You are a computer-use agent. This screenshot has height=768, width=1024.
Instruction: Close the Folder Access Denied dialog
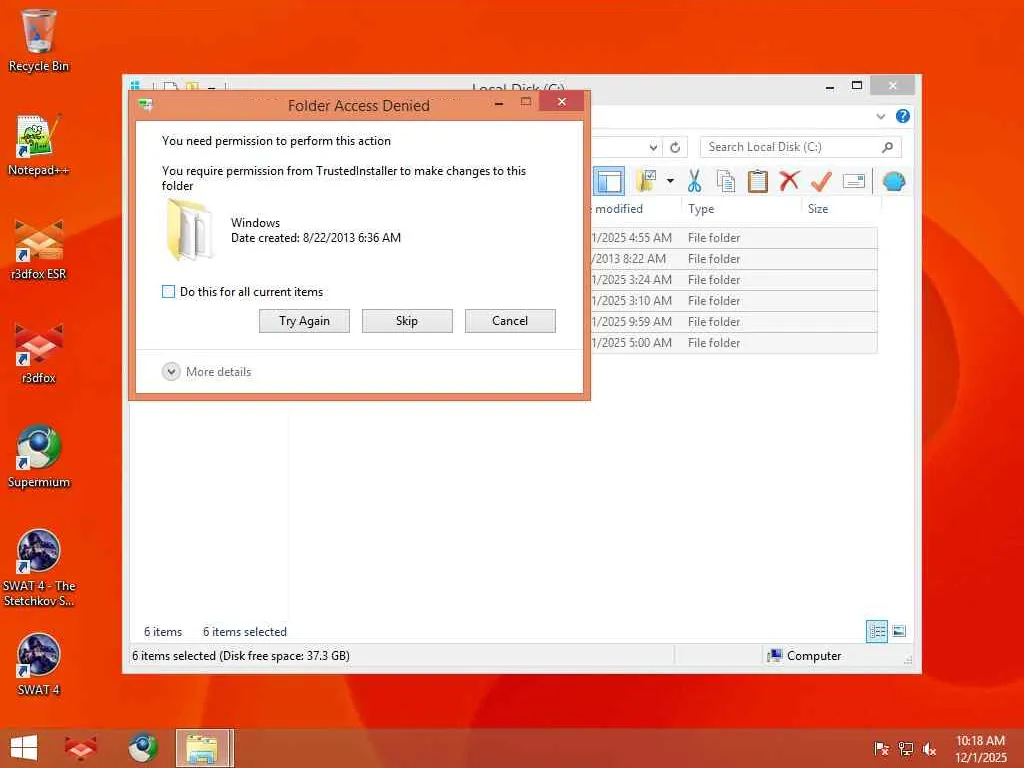coord(562,102)
